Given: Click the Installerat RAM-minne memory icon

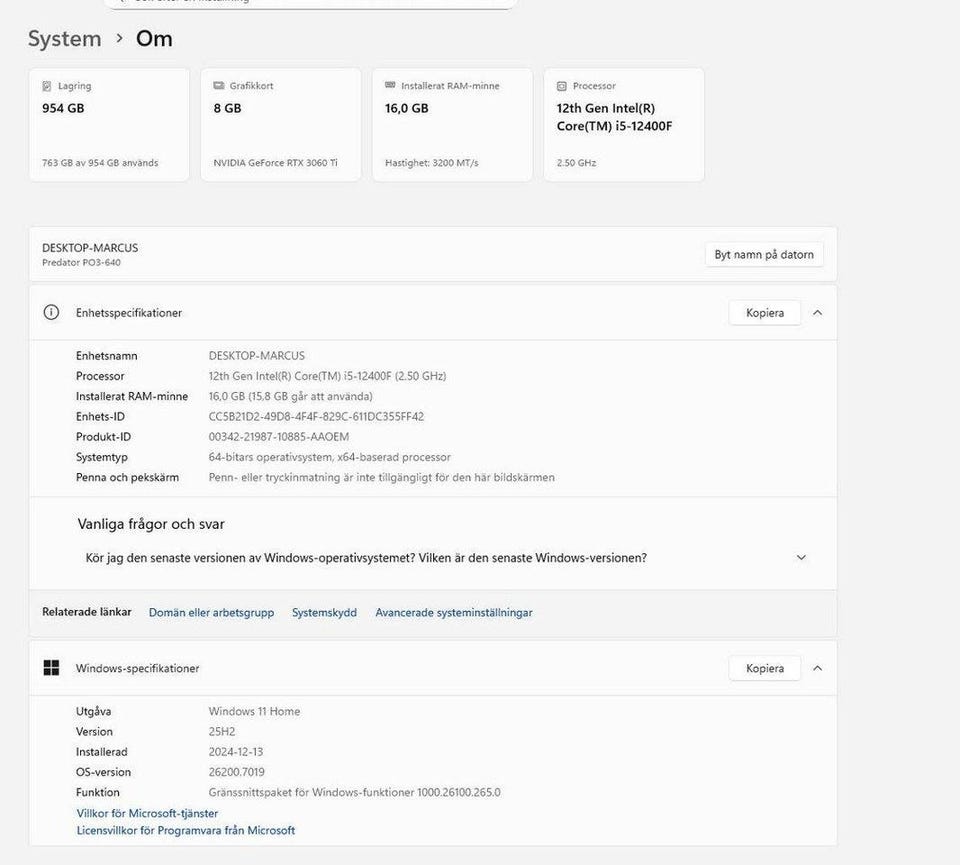Looking at the screenshot, I should 390,86.
